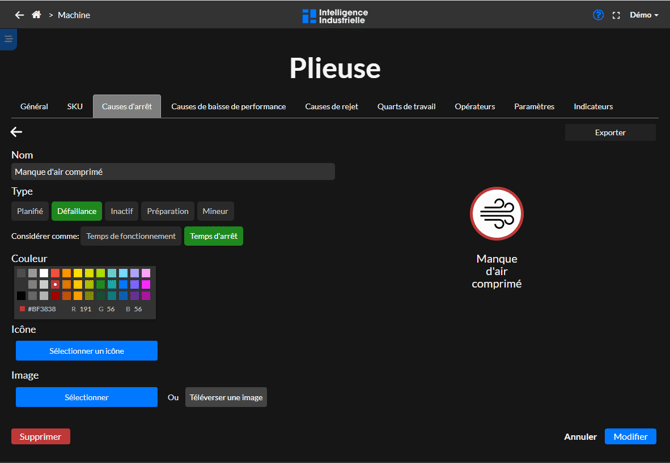Go to home via house icon
670x463 pixels.
coord(37,15)
